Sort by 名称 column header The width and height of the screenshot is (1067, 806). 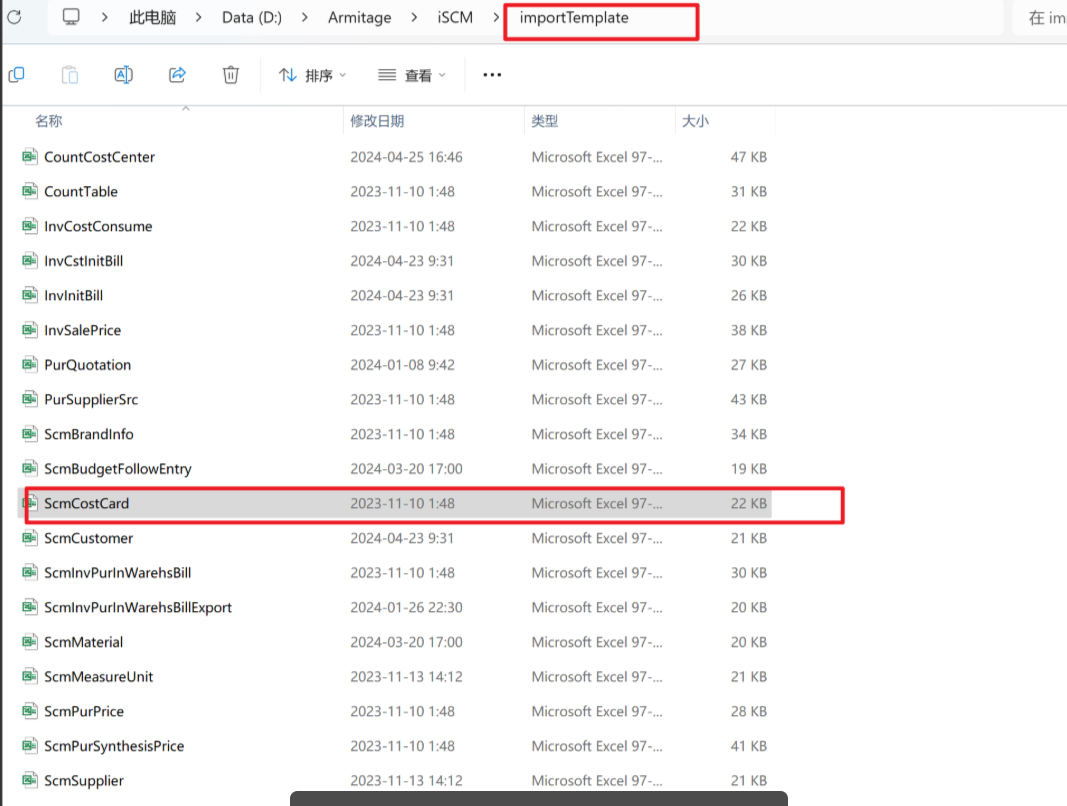(x=48, y=121)
